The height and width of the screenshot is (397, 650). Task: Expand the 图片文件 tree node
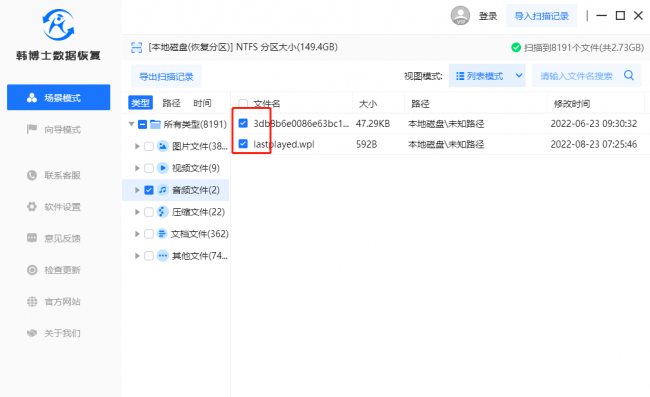point(137,146)
